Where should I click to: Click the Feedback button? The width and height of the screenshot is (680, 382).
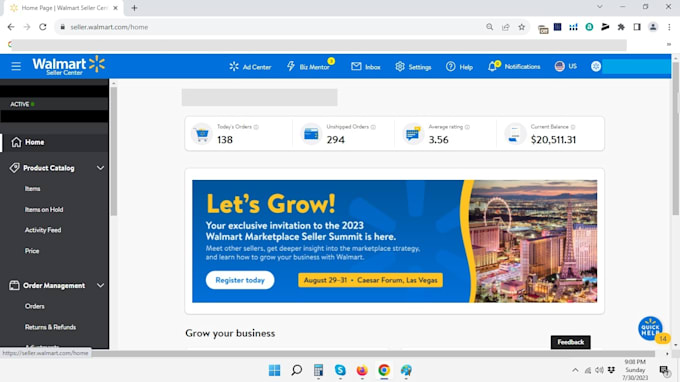coord(571,342)
